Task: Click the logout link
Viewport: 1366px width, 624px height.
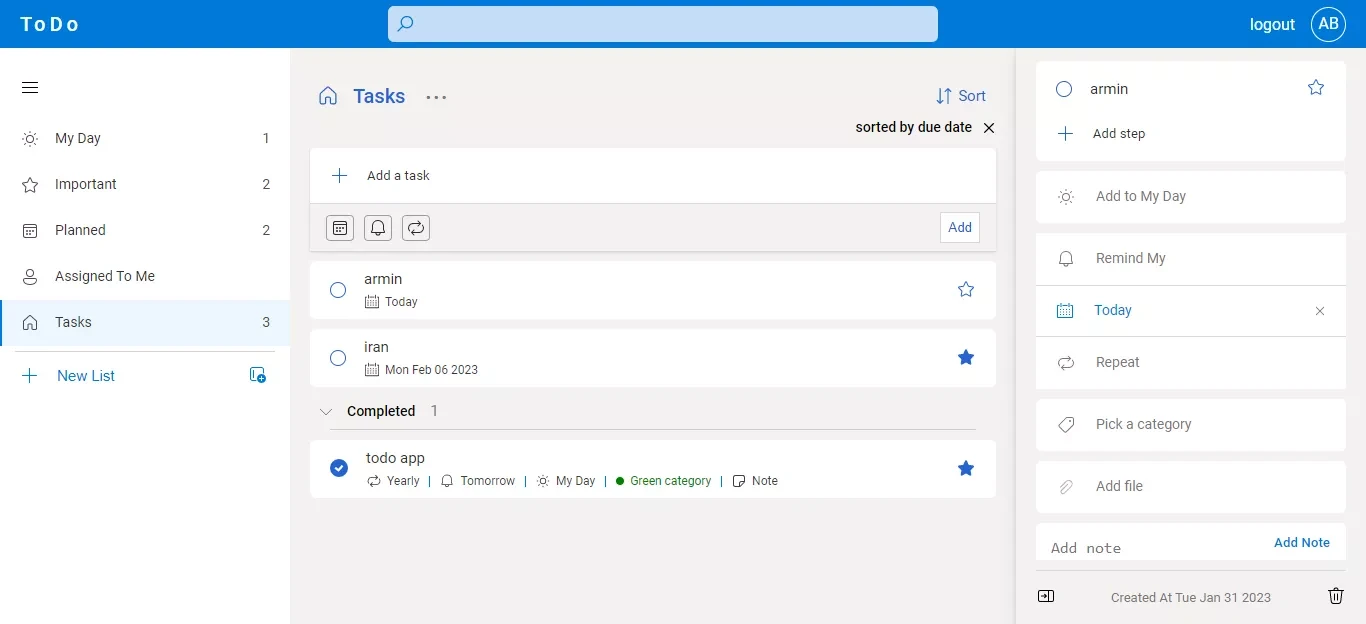Action: tap(1272, 25)
